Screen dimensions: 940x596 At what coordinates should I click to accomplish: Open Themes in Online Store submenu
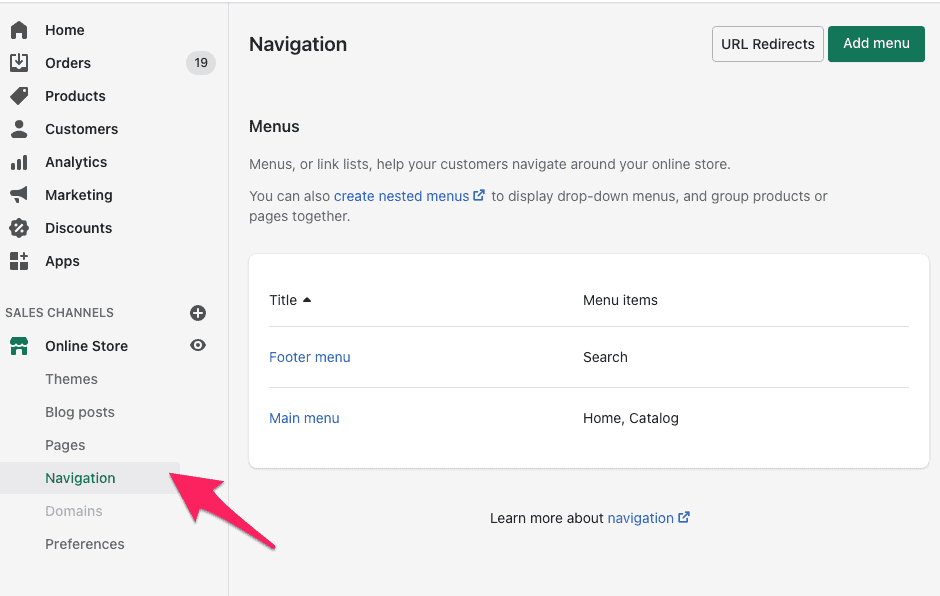click(71, 379)
